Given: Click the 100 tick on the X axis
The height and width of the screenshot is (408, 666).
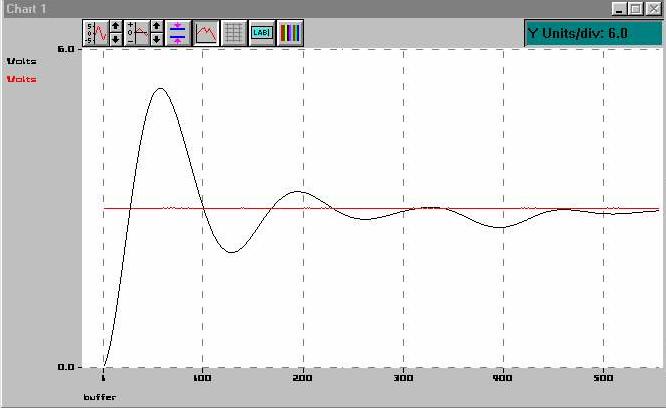Looking at the screenshot, I should pos(202,378).
